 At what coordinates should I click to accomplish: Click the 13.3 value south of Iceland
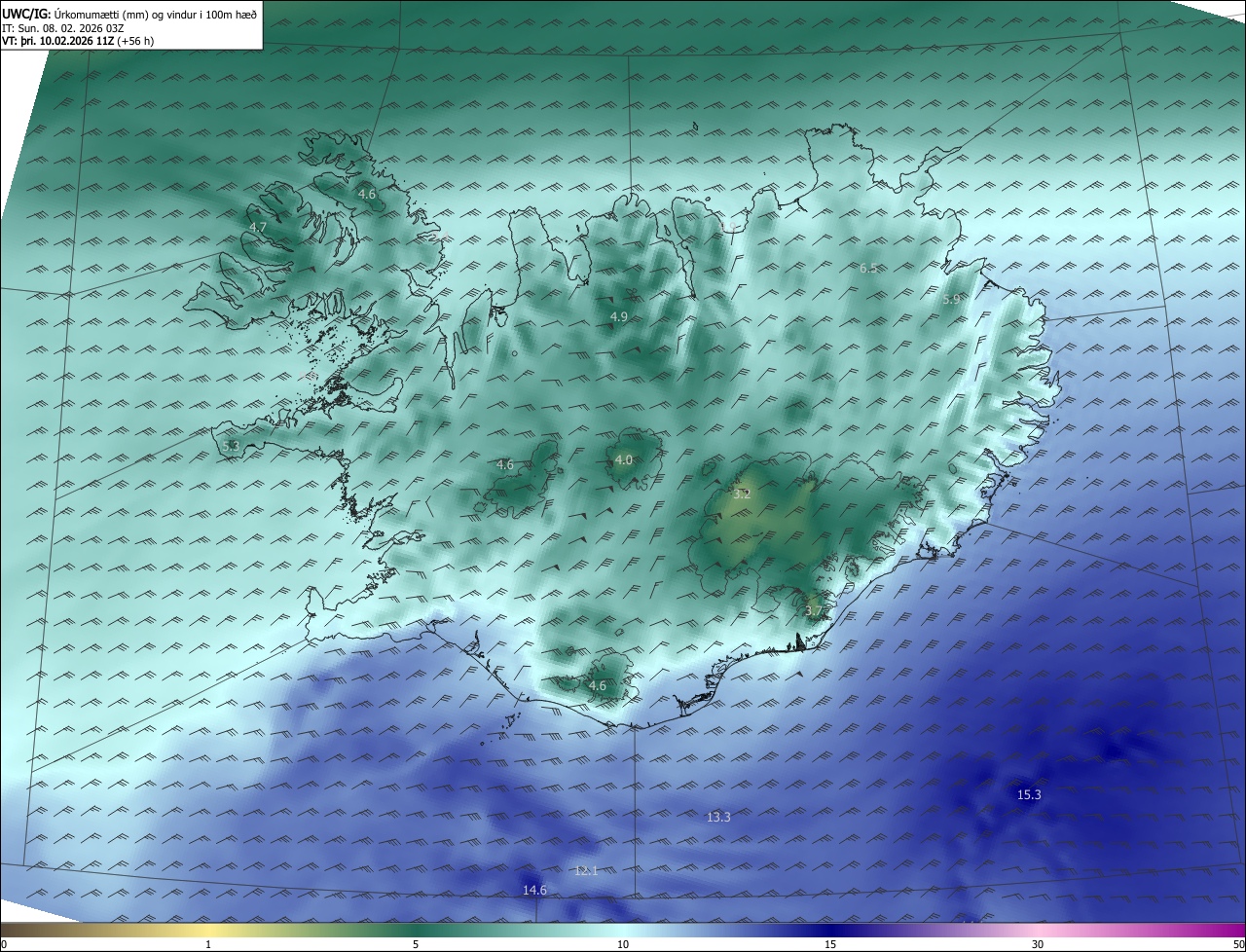(x=718, y=817)
